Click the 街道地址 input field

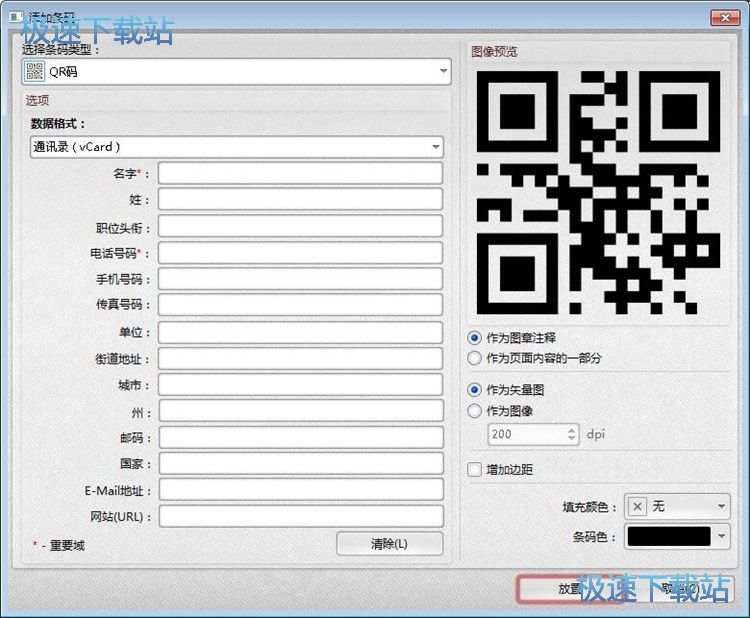(x=300, y=359)
